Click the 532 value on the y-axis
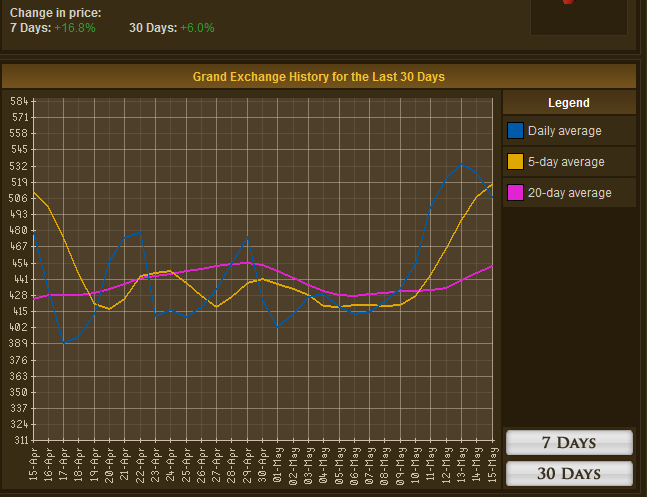 tap(19, 166)
